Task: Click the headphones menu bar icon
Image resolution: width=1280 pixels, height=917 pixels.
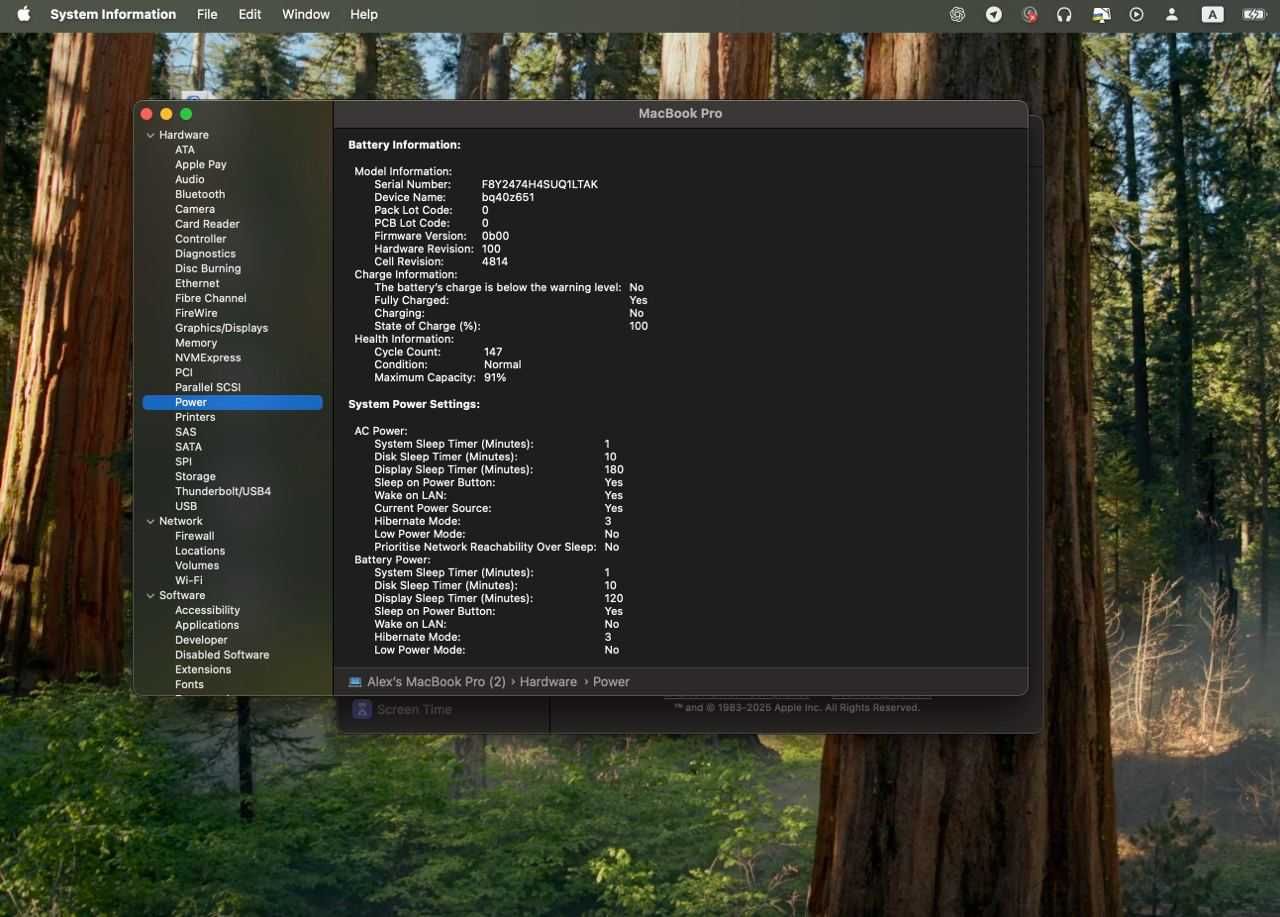Action: coord(1064,14)
